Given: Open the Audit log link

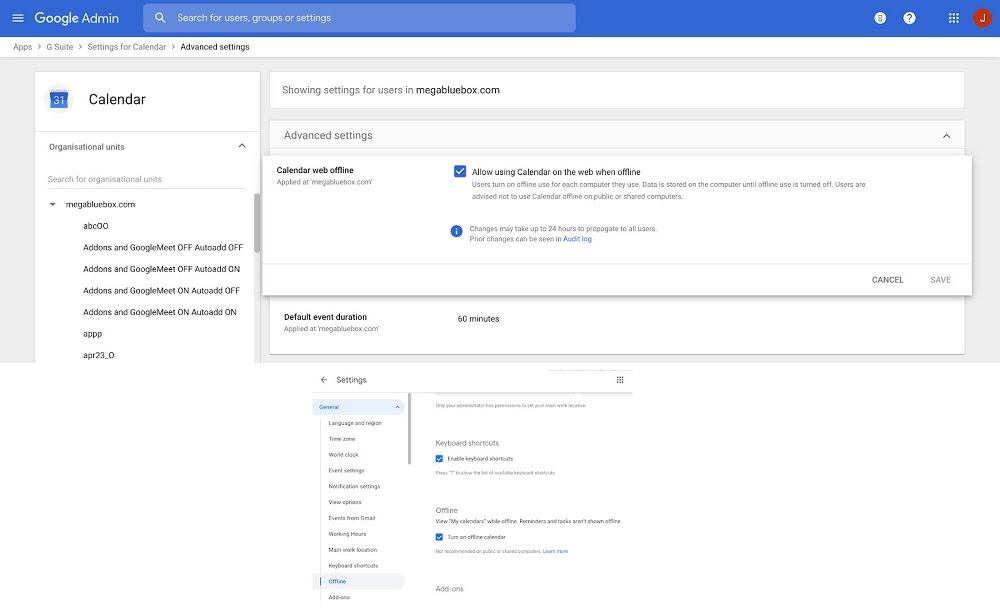Looking at the screenshot, I should pyautogui.click(x=577, y=239).
